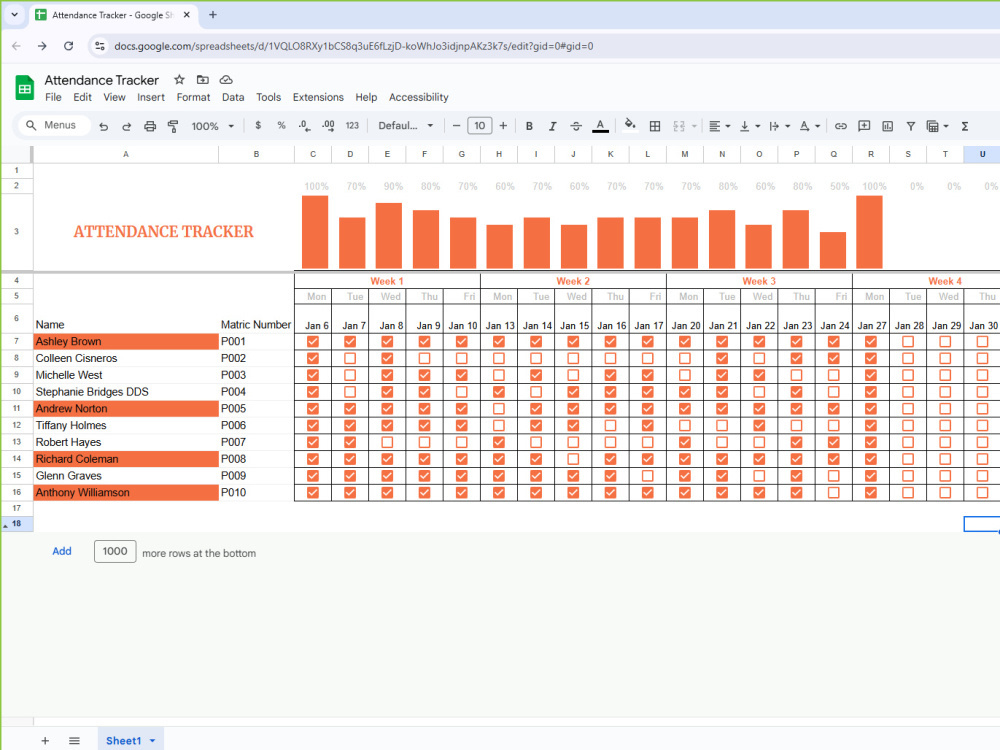Click the font size 10 field
The width and height of the screenshot is (1000, 750).
pyautogui.click(x=480, y=126)
